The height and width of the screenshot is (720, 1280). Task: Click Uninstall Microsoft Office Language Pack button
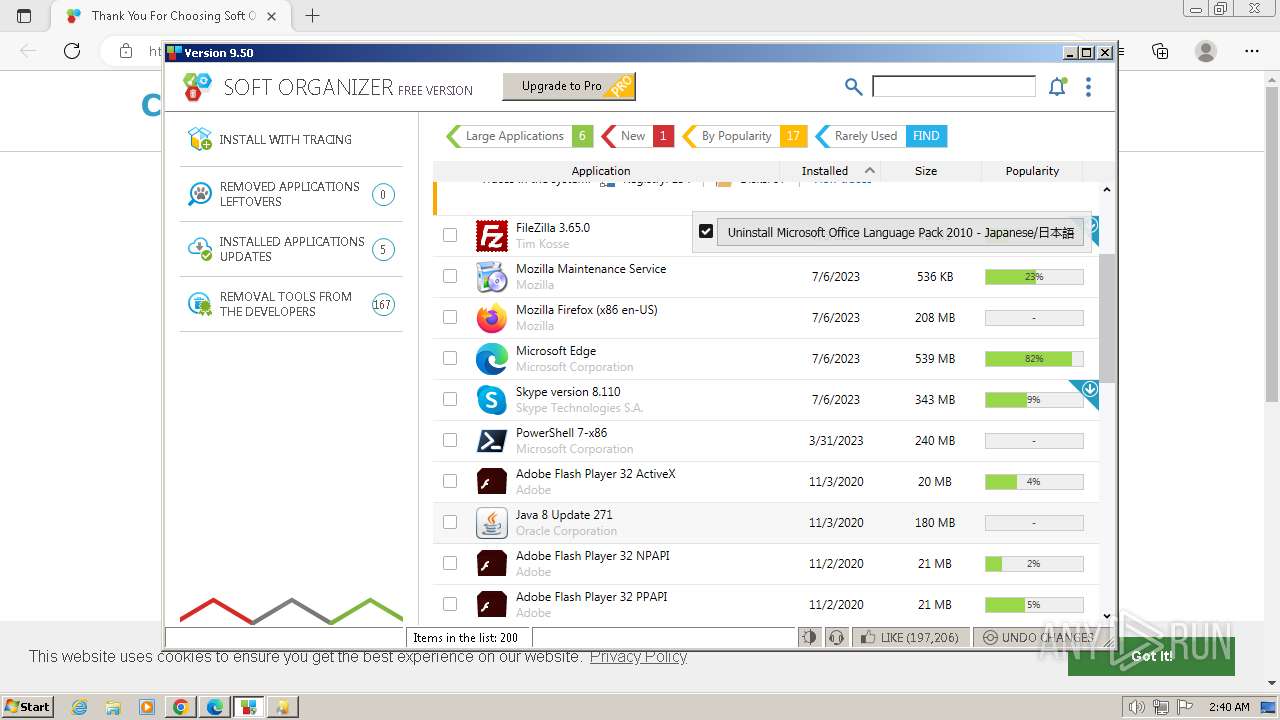(x=900, y=232)
